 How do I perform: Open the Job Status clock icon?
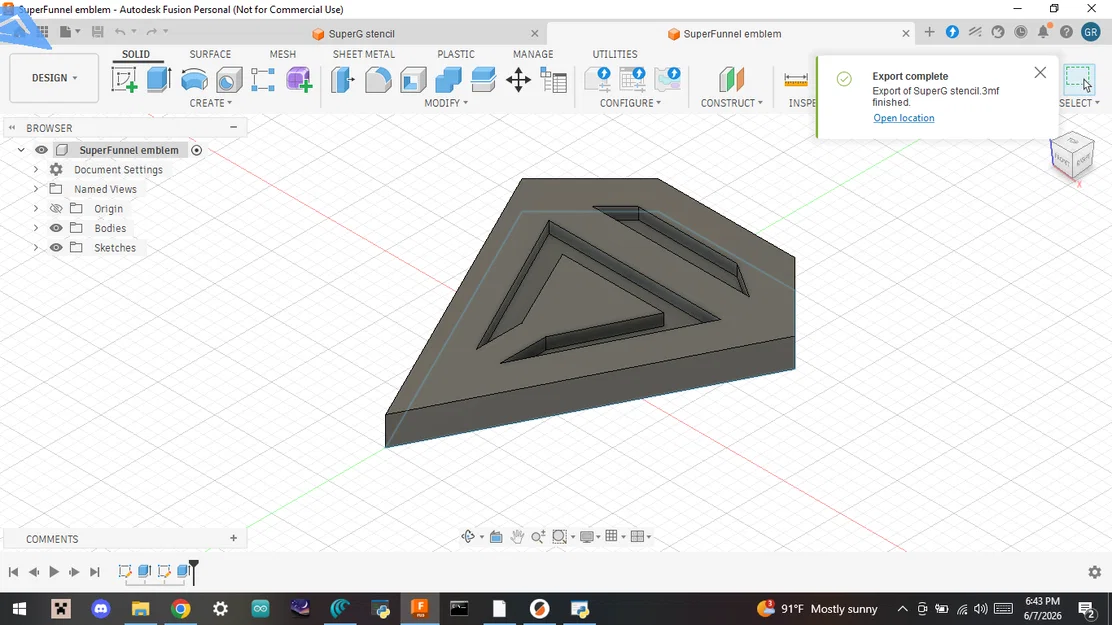click(x=1021, y=32)
